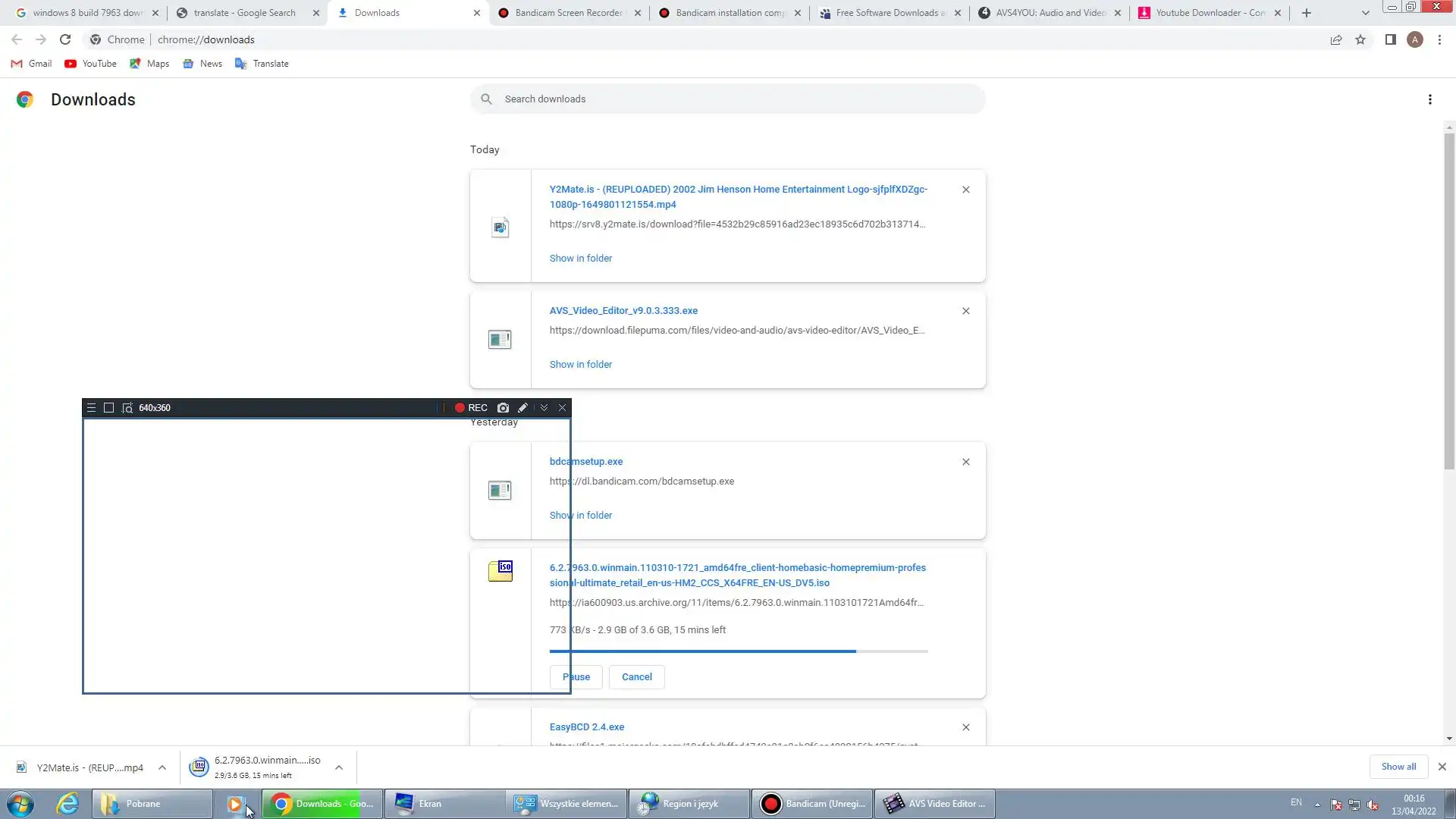Open Chrome tab search dropdown arrow

point(1365,13)
